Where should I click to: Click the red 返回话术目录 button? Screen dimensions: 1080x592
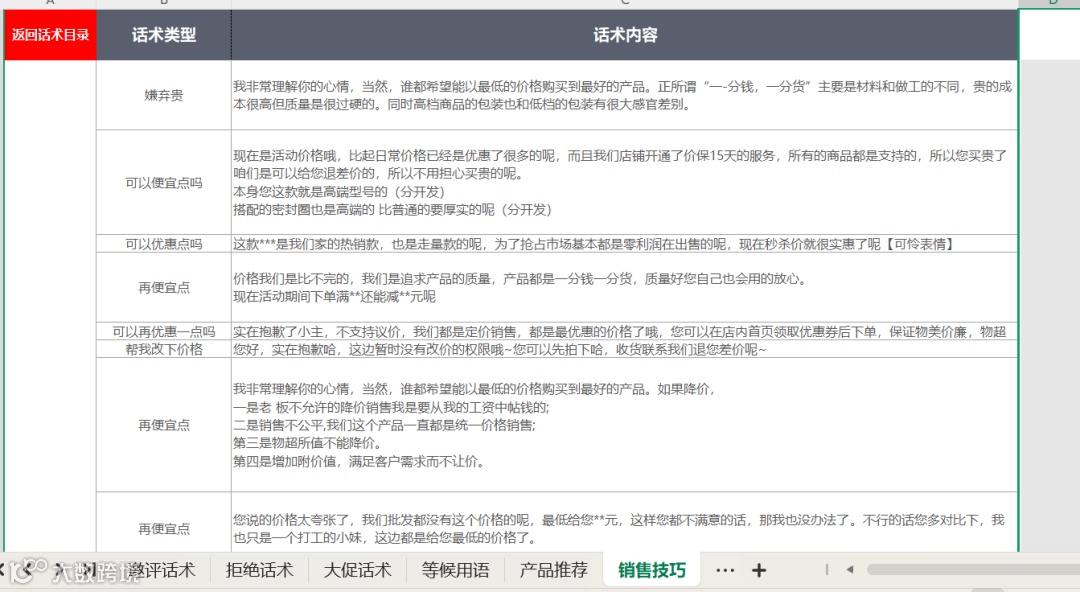coord(50,35)
